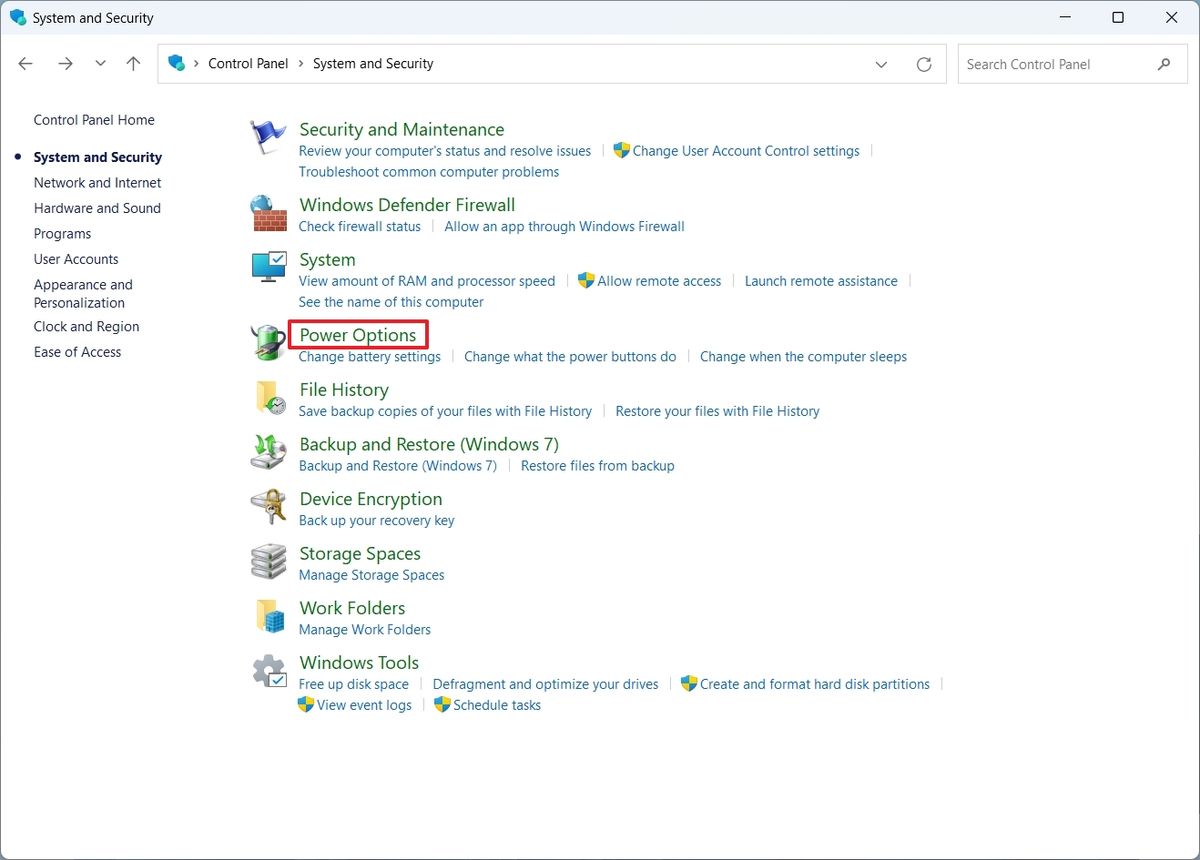Go up one level with the up arrow
This screenshot has width=1200, height=860.
pyautogui.click(x=133, y=63)
